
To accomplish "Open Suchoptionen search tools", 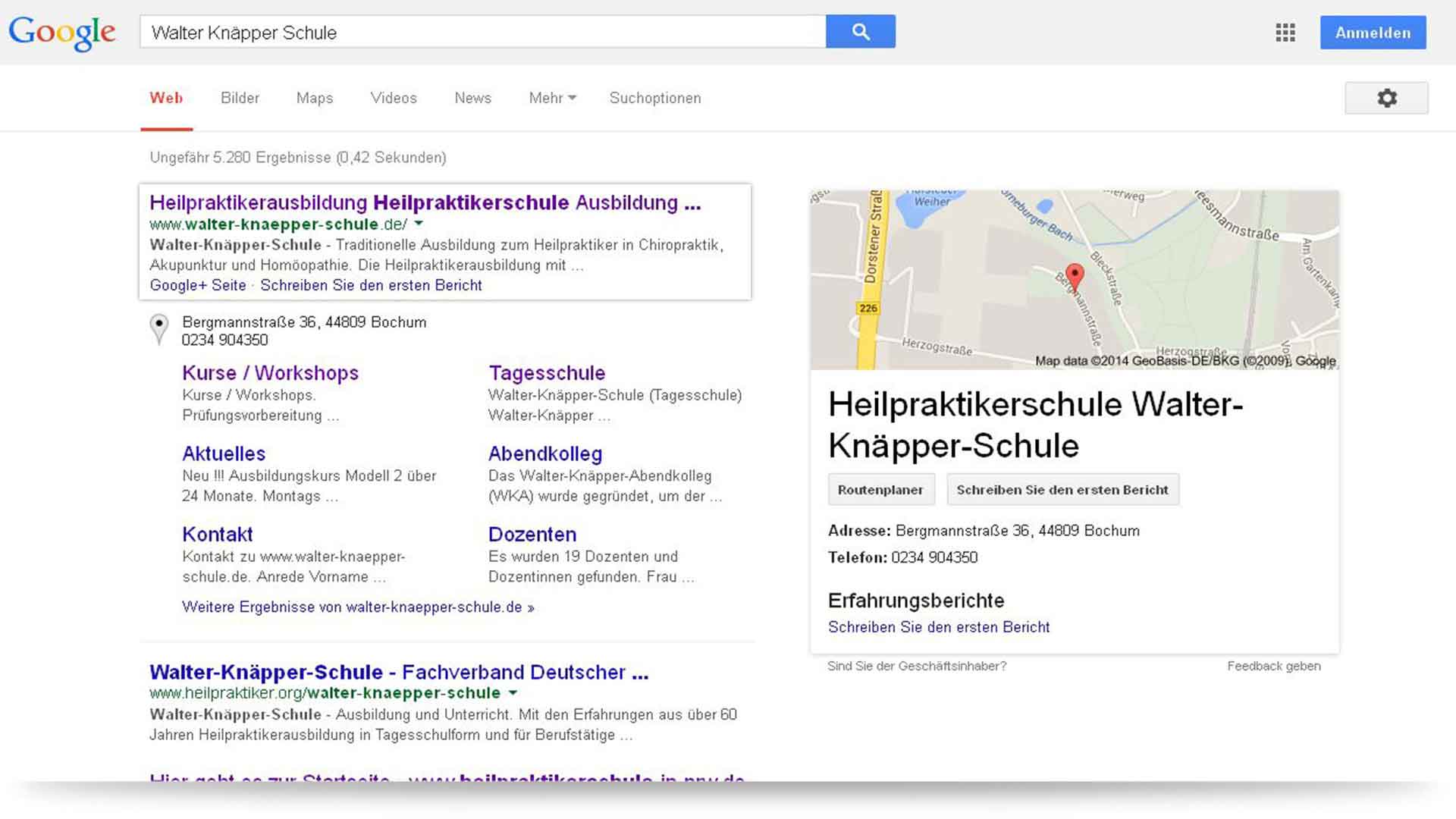I will coord(655,98).
